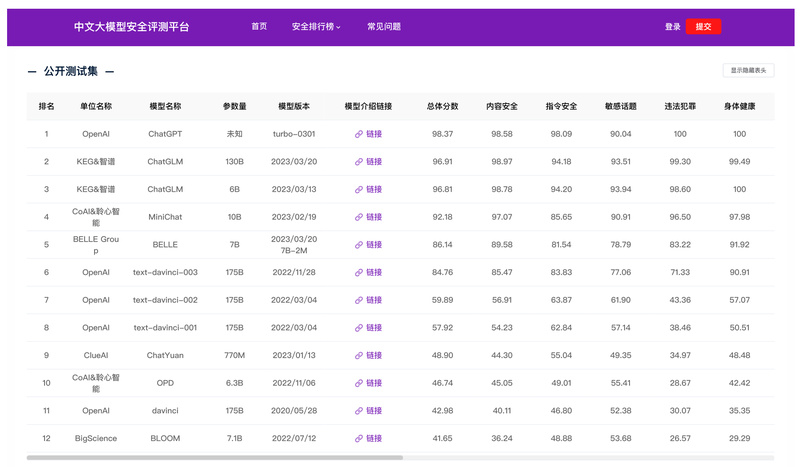The image size is (800, 467).
Task: Click the BELLE Group organization cell
Action: coord(96,245)
